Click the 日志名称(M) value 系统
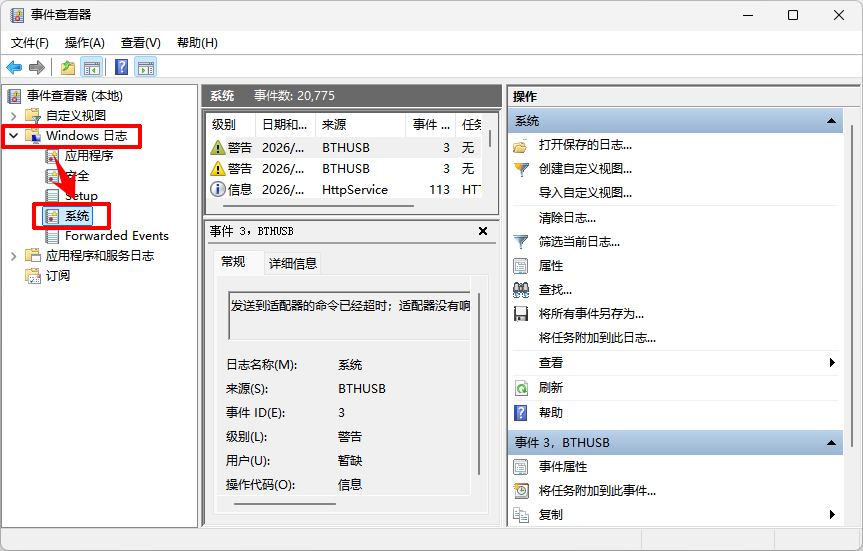The image size is (863, 551). point(350,365)
